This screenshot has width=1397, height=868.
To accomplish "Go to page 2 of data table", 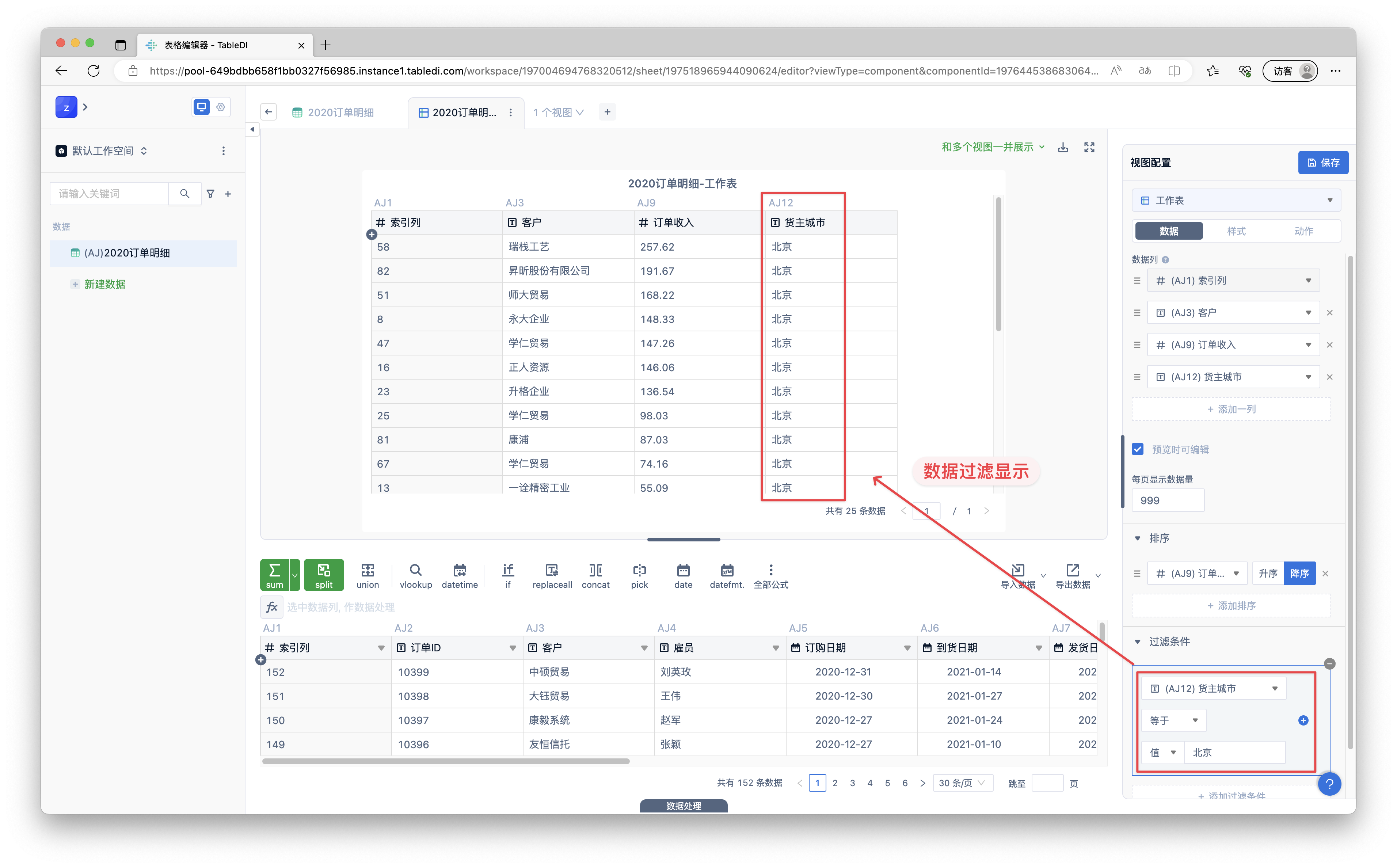I will (835, 783).
